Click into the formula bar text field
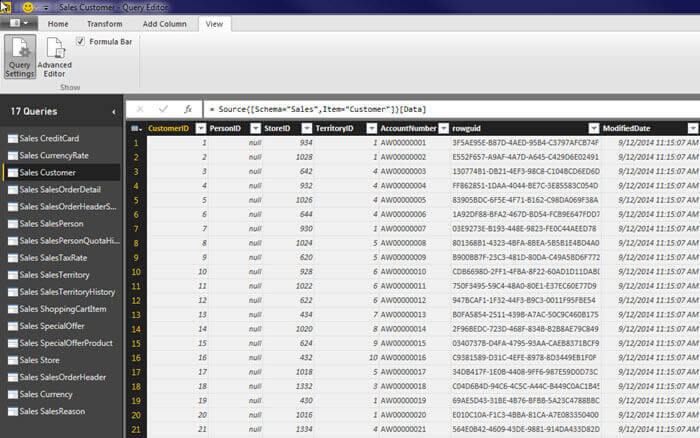The image size is (700, 438). [450, 108]
